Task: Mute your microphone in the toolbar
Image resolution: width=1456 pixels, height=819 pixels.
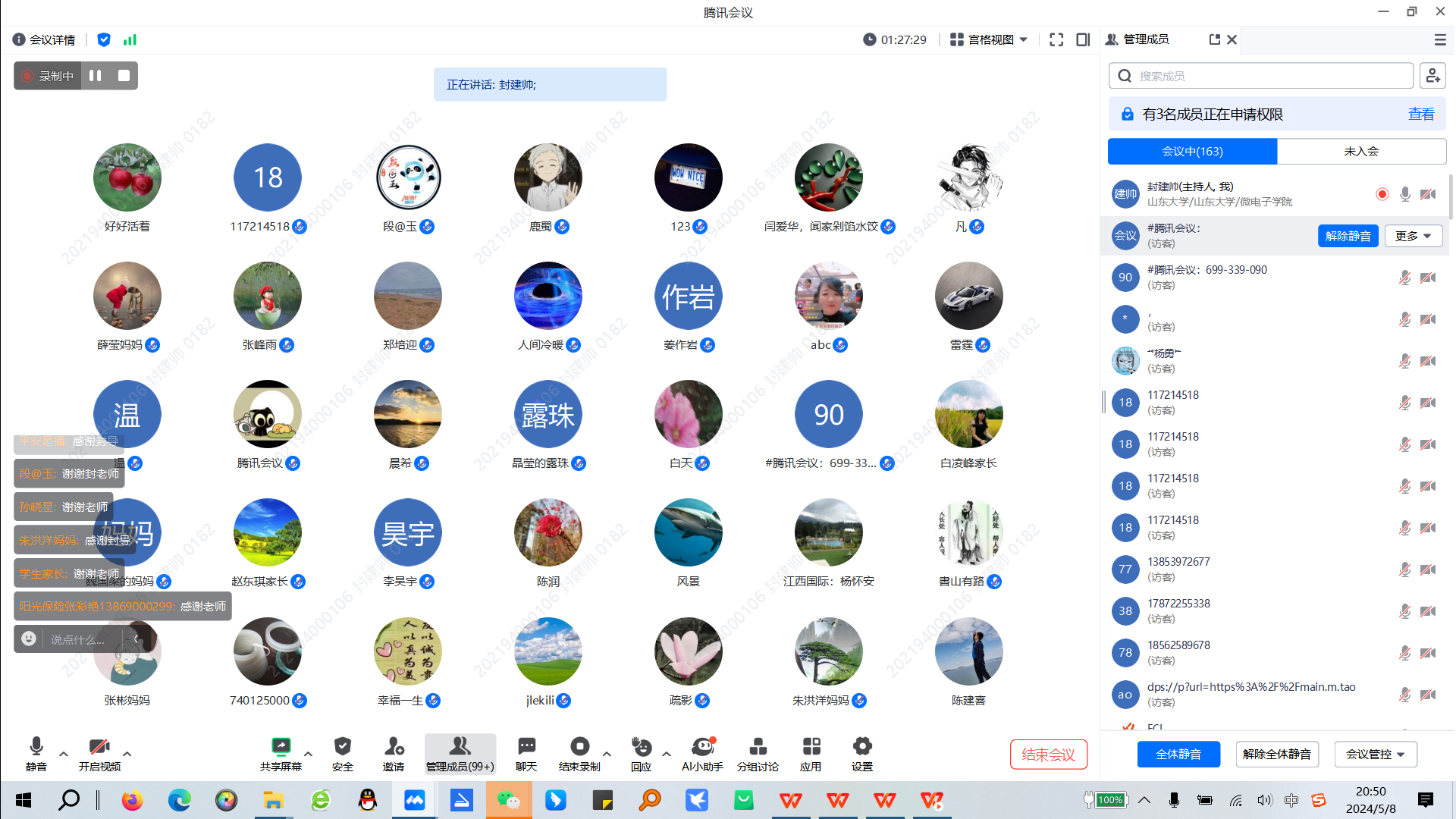Action: point(36,754)
